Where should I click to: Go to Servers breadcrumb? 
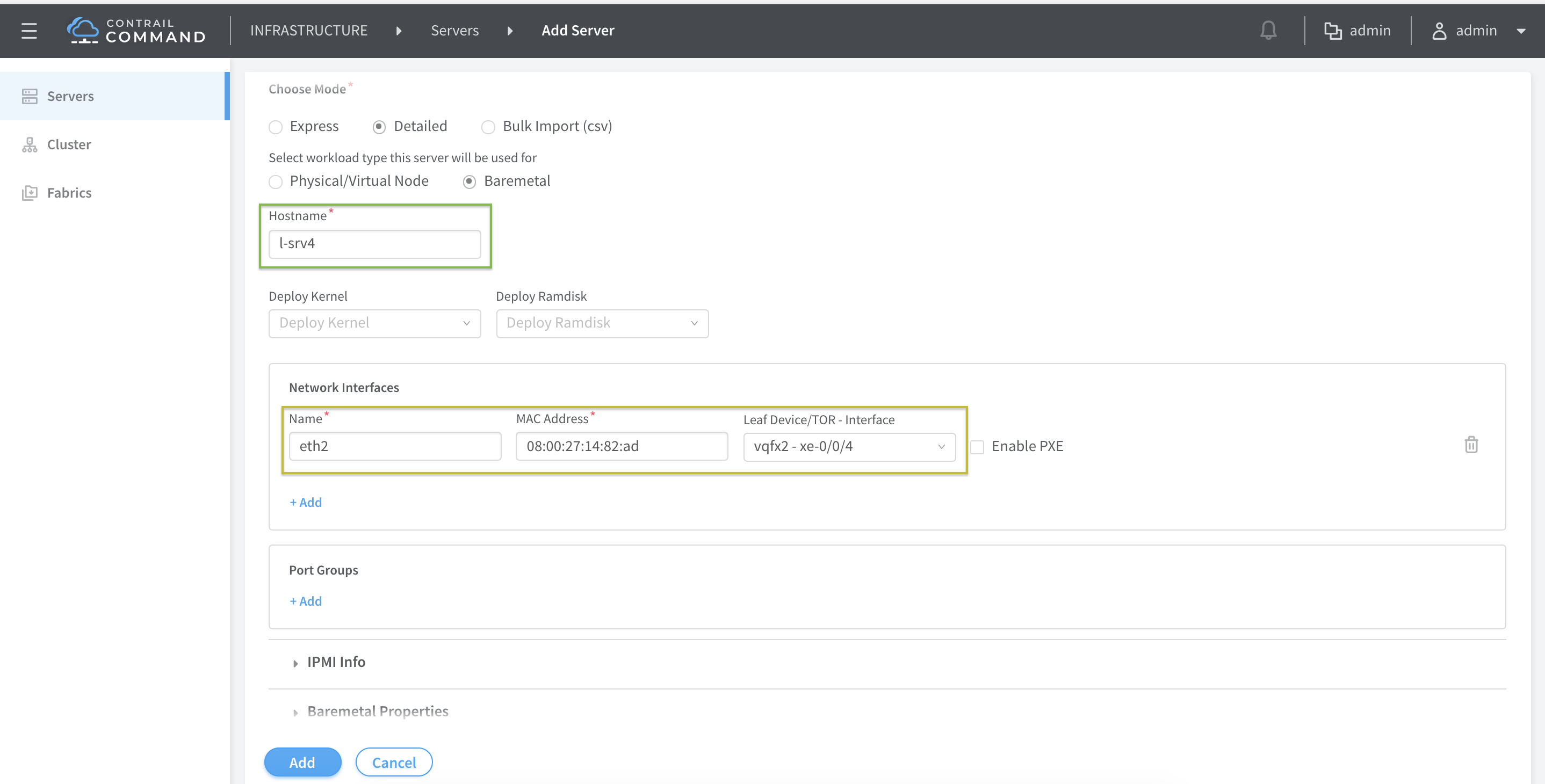pyautogui.click(x=454, y=31)
